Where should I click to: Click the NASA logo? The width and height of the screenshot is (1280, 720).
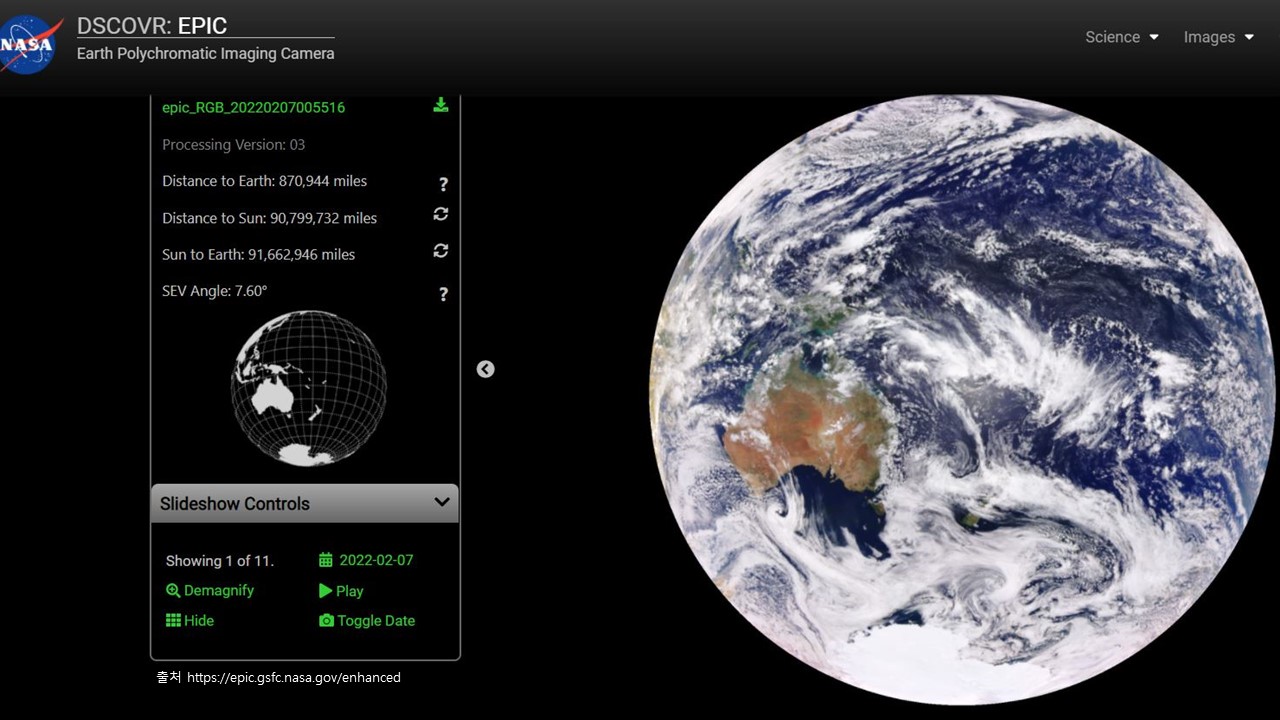[31, 43]
